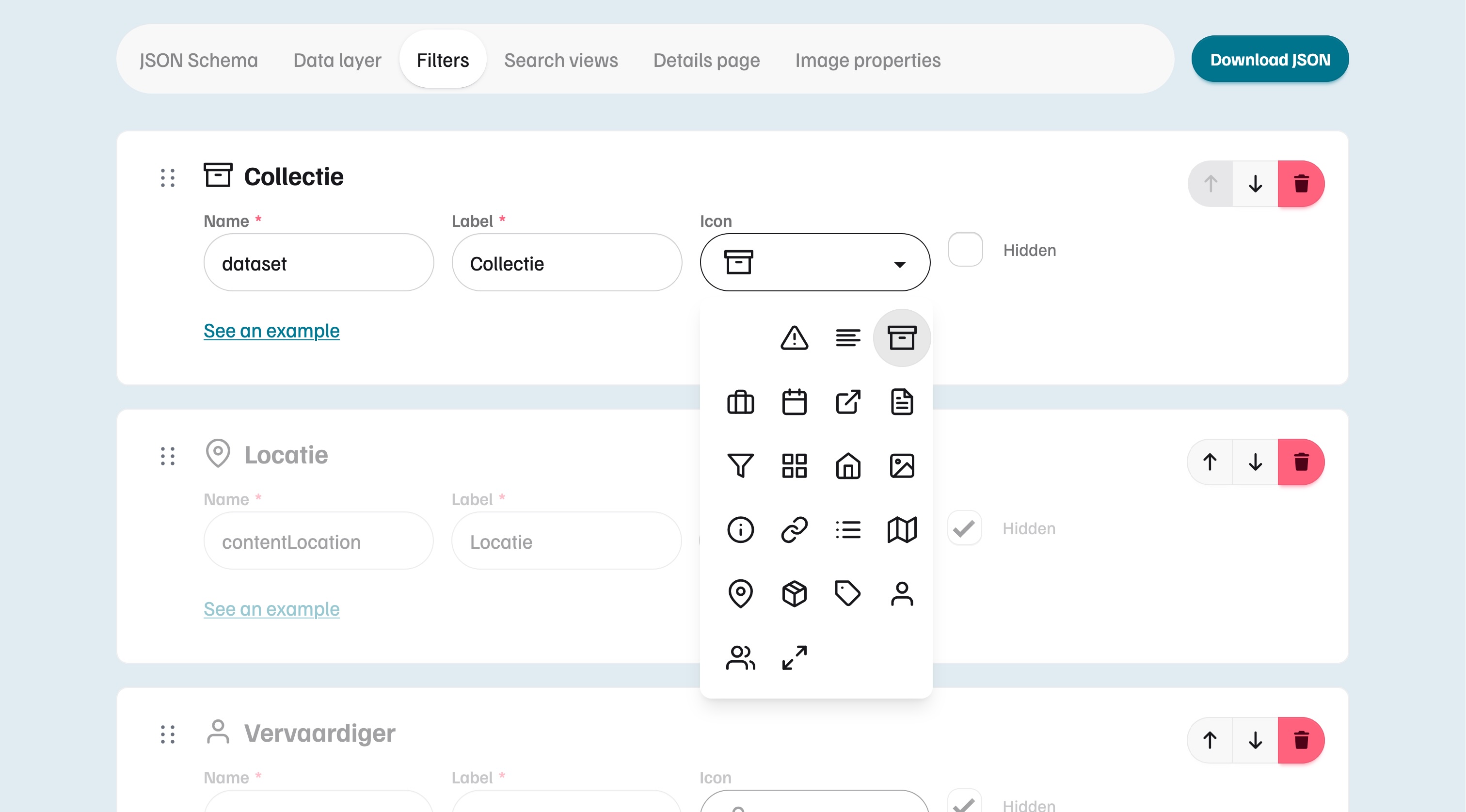Choose the image picture icon option
The width and height of the screenshot is (1466, 812).
(x=902, y=466)
